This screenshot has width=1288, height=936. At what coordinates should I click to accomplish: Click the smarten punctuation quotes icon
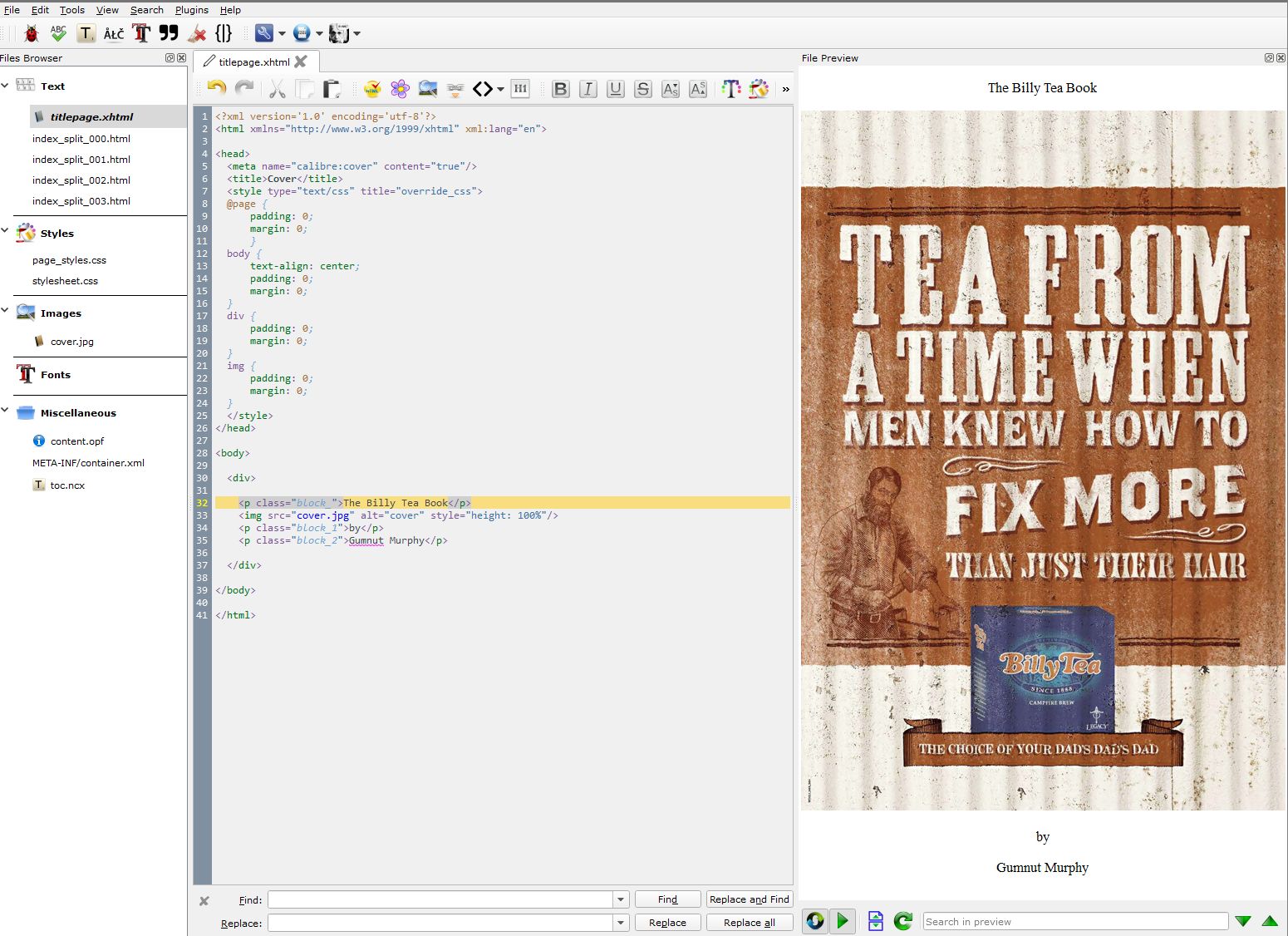[x=169, y=33]
